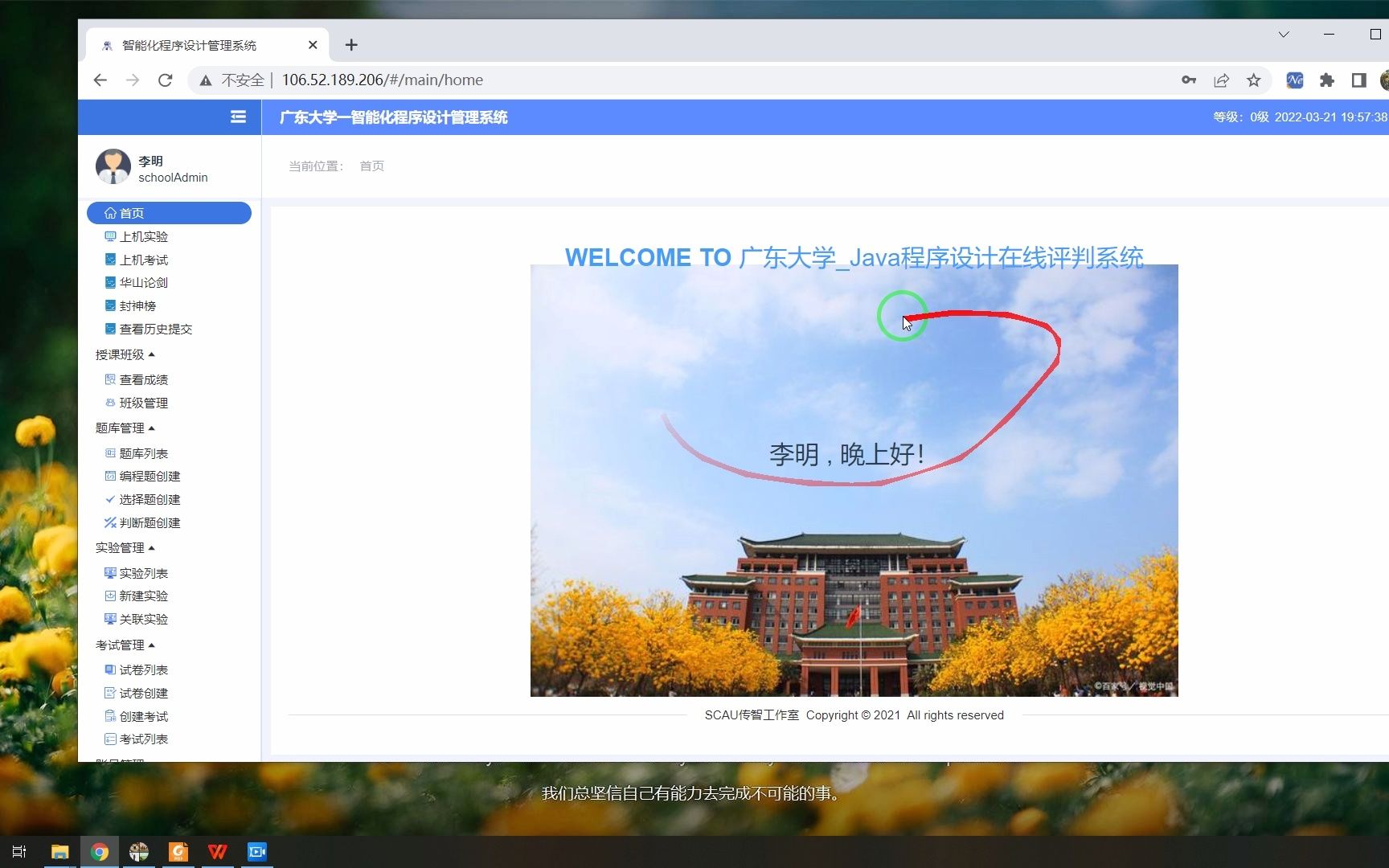The width and height of the screenshot is (1389, 868).
Task: Click the browser back arrow
Action: [x=100, y=80]
